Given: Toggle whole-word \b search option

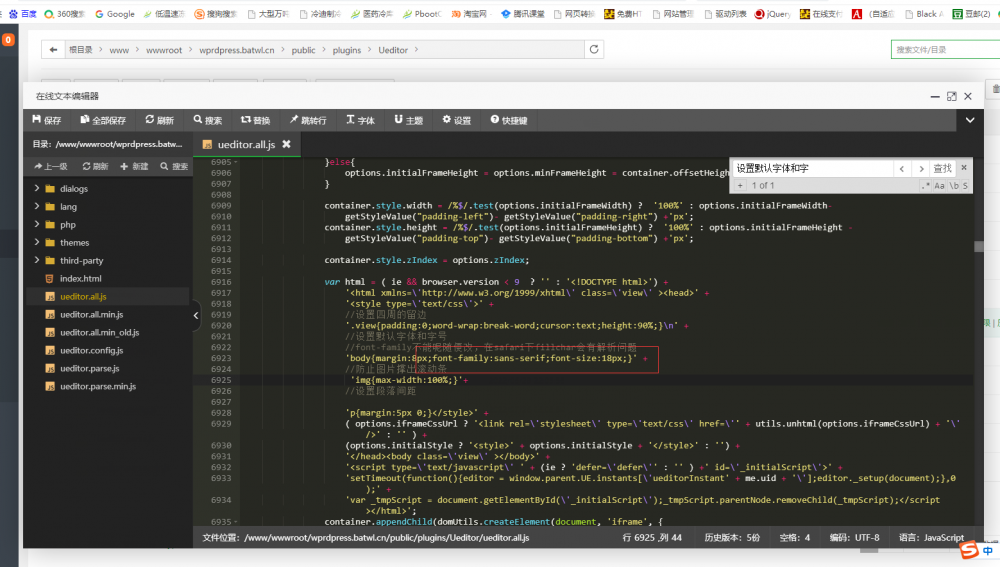Looking at the screenshot, I should pyautogui.click(x=954, y=186).
